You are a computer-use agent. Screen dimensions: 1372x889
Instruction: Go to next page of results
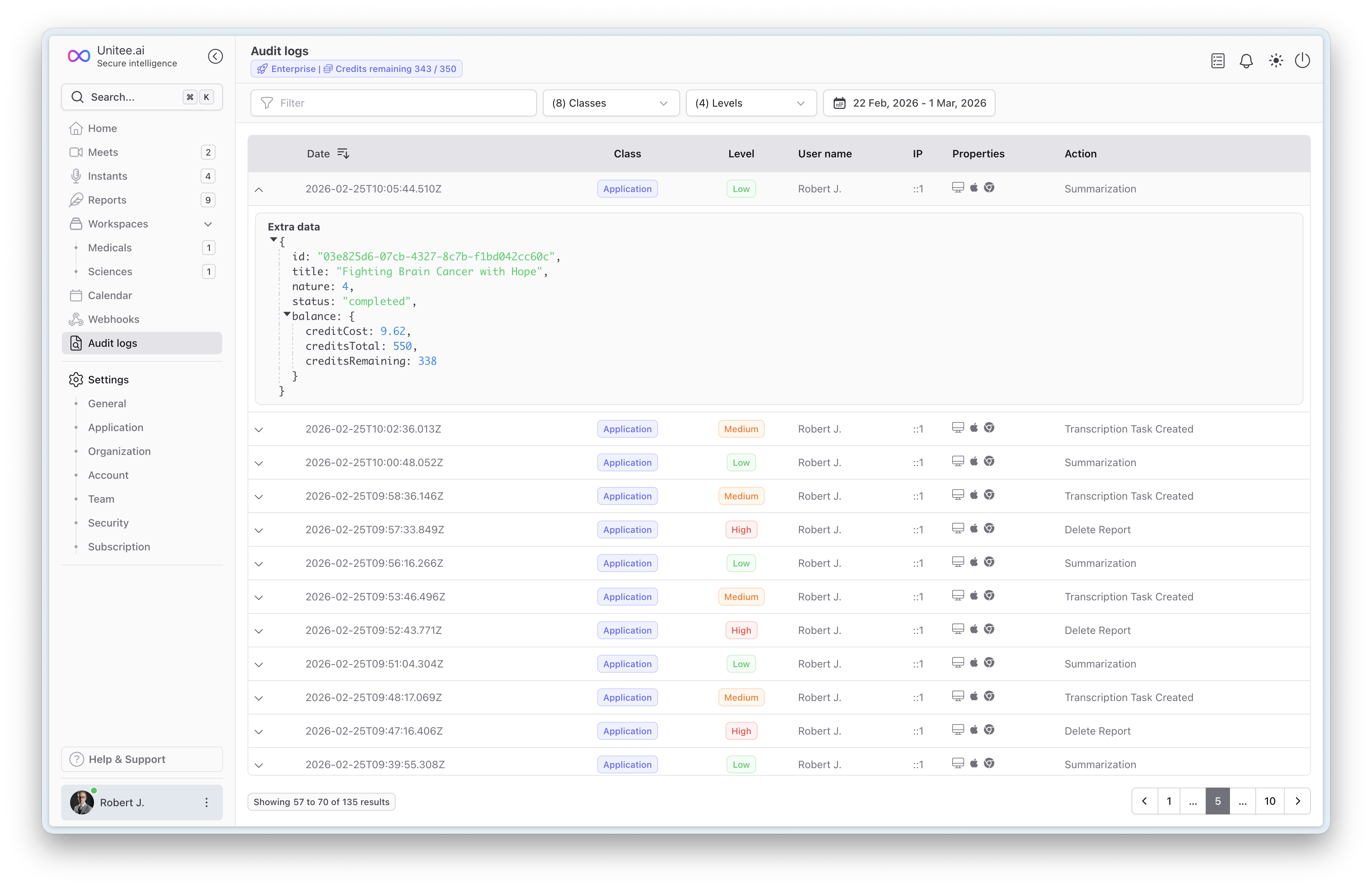(1298, 801)
